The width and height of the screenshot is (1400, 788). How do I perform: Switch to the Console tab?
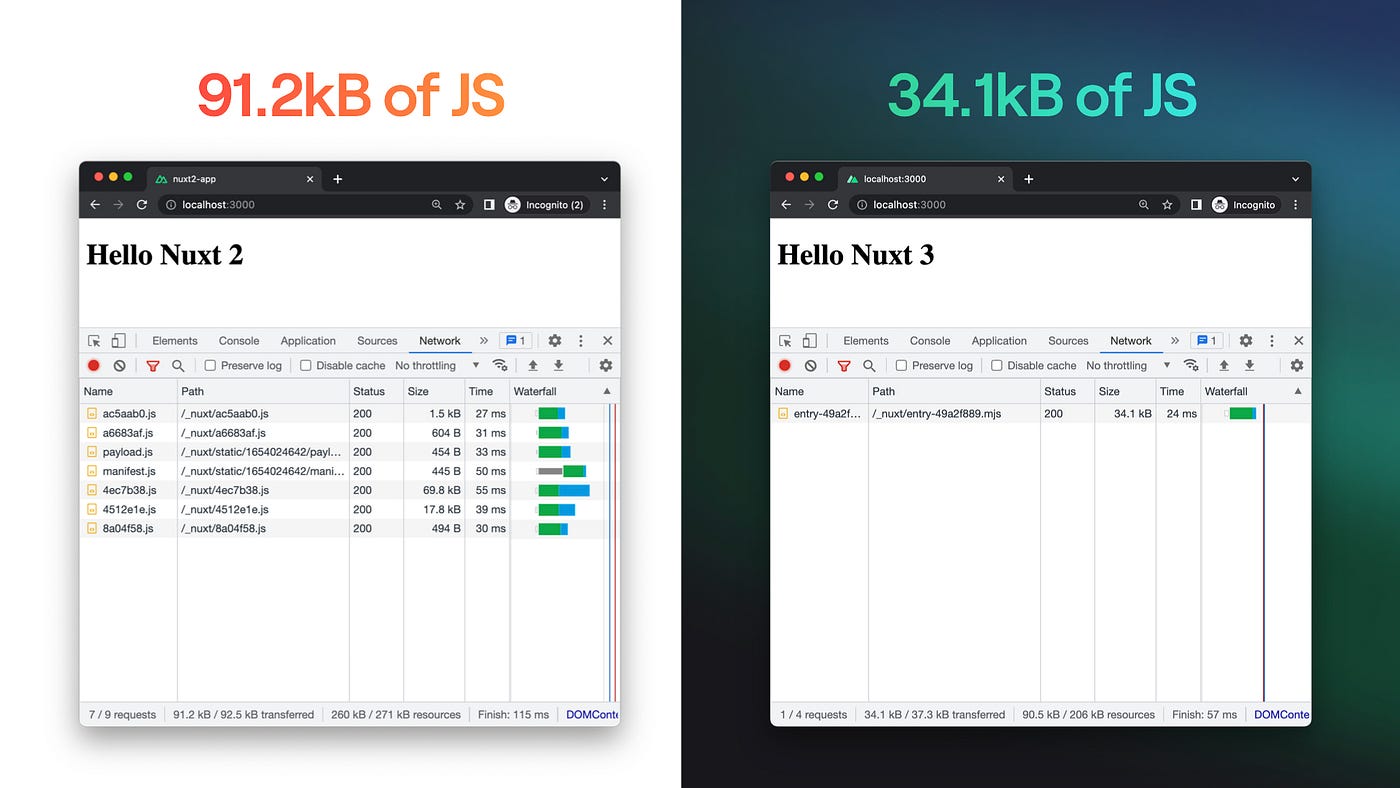[238, 340]
